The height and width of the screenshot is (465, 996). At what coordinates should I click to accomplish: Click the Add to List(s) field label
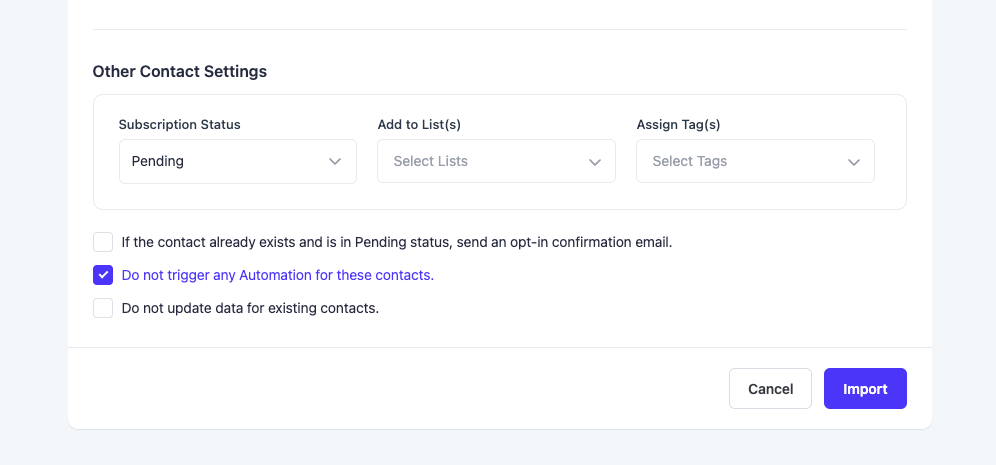coord(419,125)
